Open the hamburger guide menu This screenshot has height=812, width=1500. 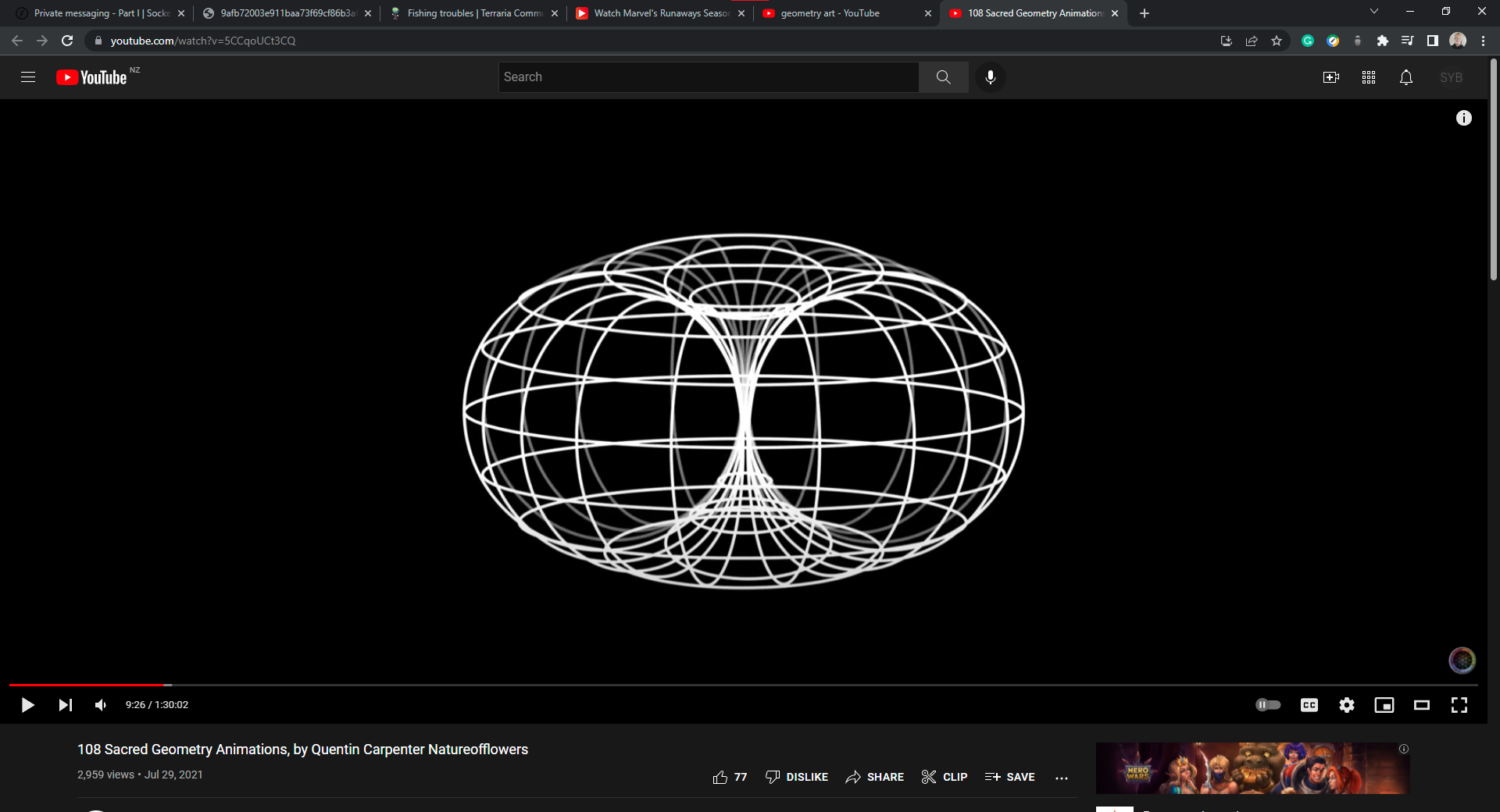pyautogui.click(x=28, y=77)
